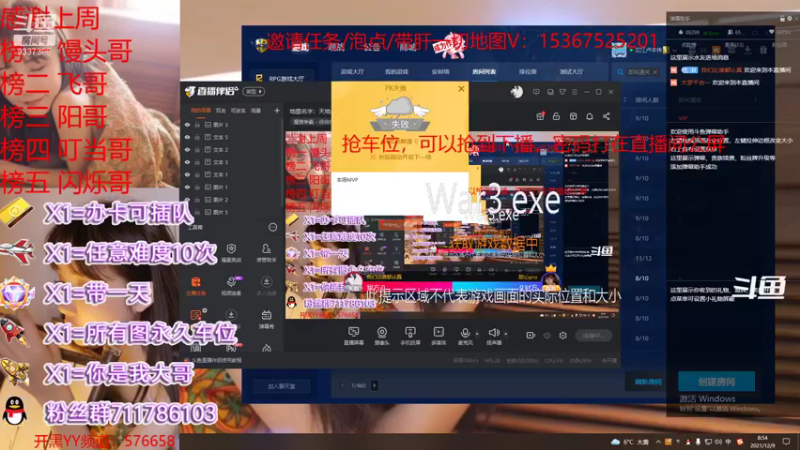
Task: Open the 视频连麦 tool
Action: 231,286
